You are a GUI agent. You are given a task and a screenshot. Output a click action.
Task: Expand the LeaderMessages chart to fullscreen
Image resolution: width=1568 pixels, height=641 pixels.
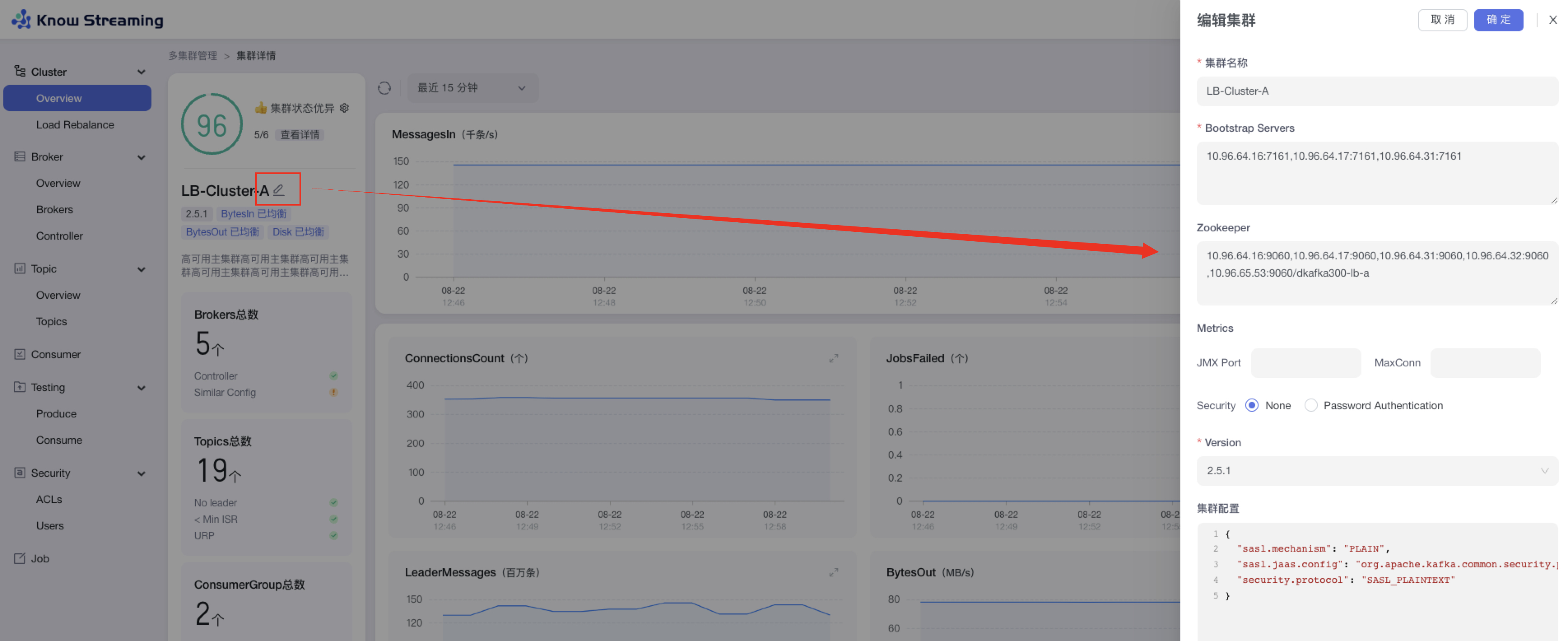tap(833, 573)
